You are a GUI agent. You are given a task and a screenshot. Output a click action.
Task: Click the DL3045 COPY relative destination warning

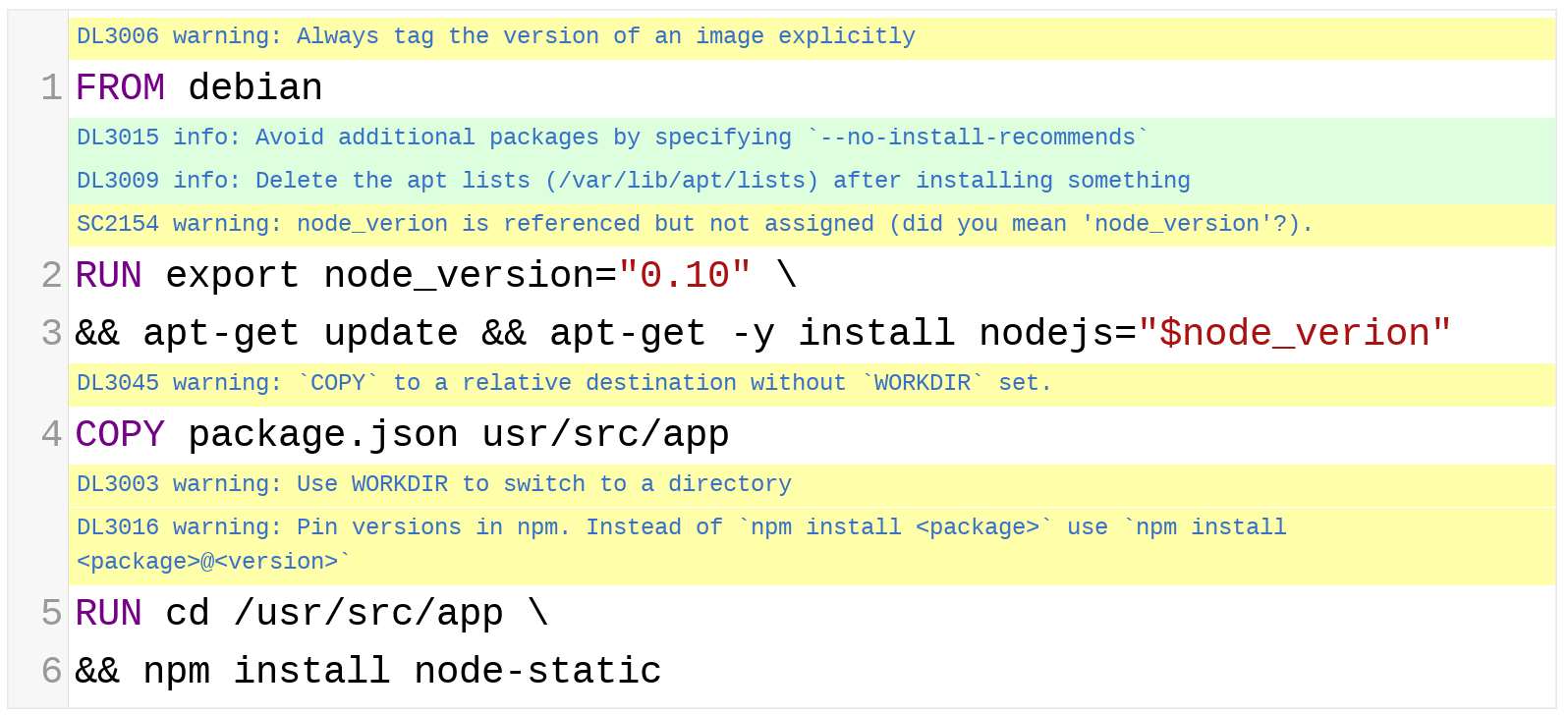click(x=812, y=384)
